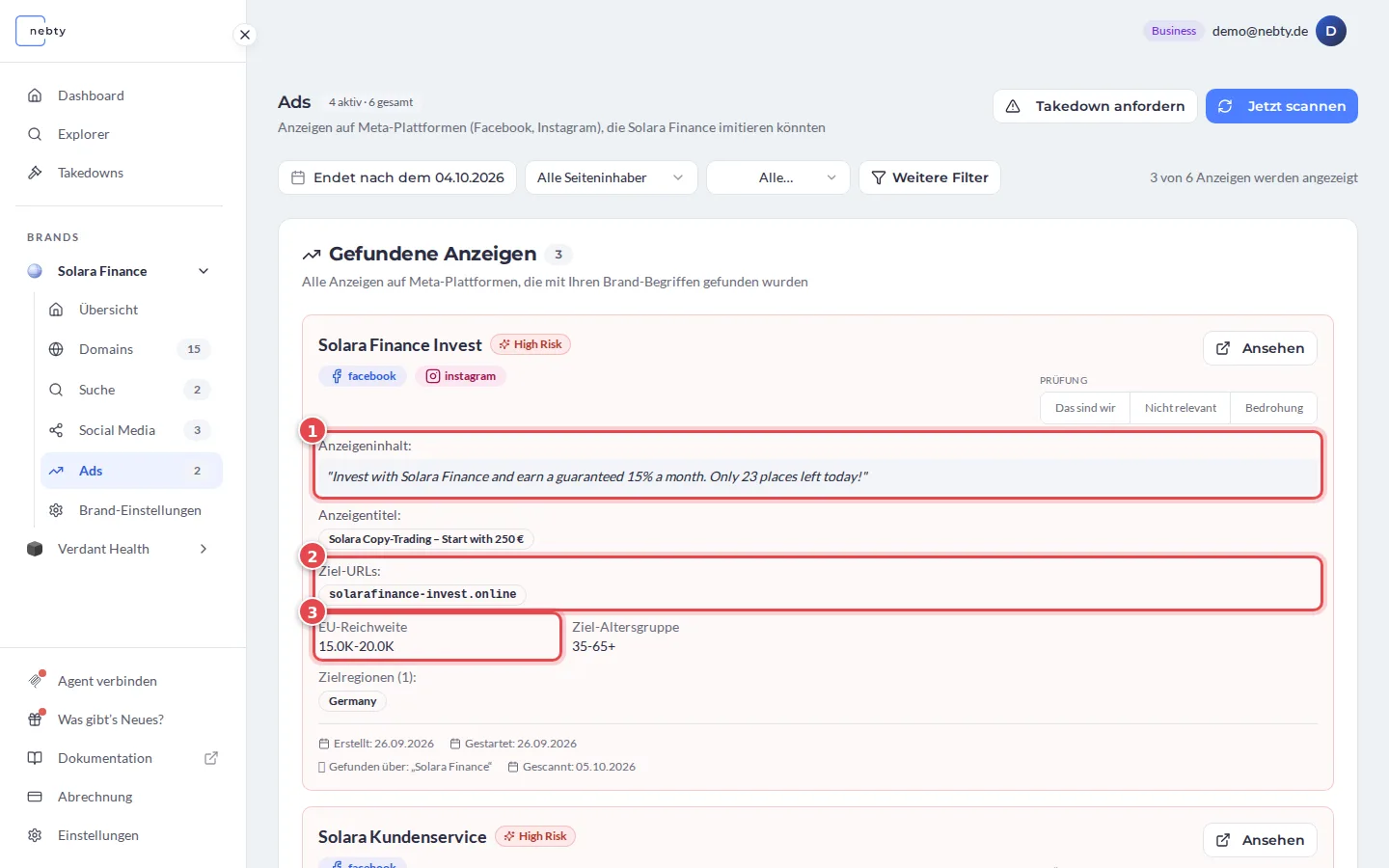Viewport: 1389px width, 868px height.
Task: Click the Takedown anfordern button
Action: coord(1095,106)
